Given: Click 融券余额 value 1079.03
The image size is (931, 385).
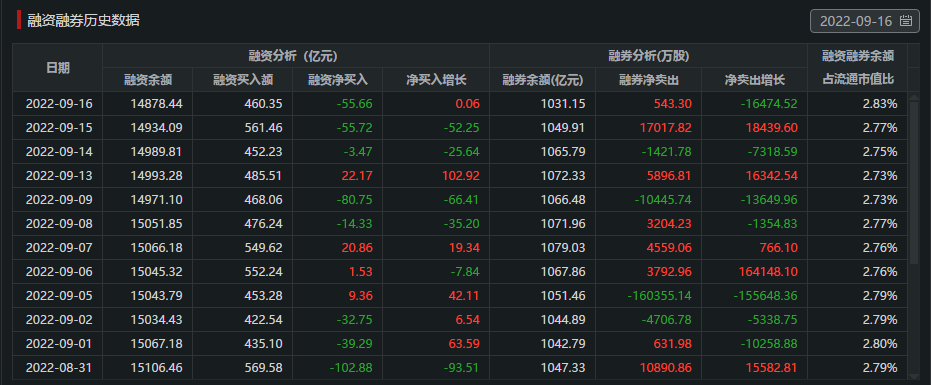Looking at the screenshot, I should pyautogui.click(x=563, y=248).
